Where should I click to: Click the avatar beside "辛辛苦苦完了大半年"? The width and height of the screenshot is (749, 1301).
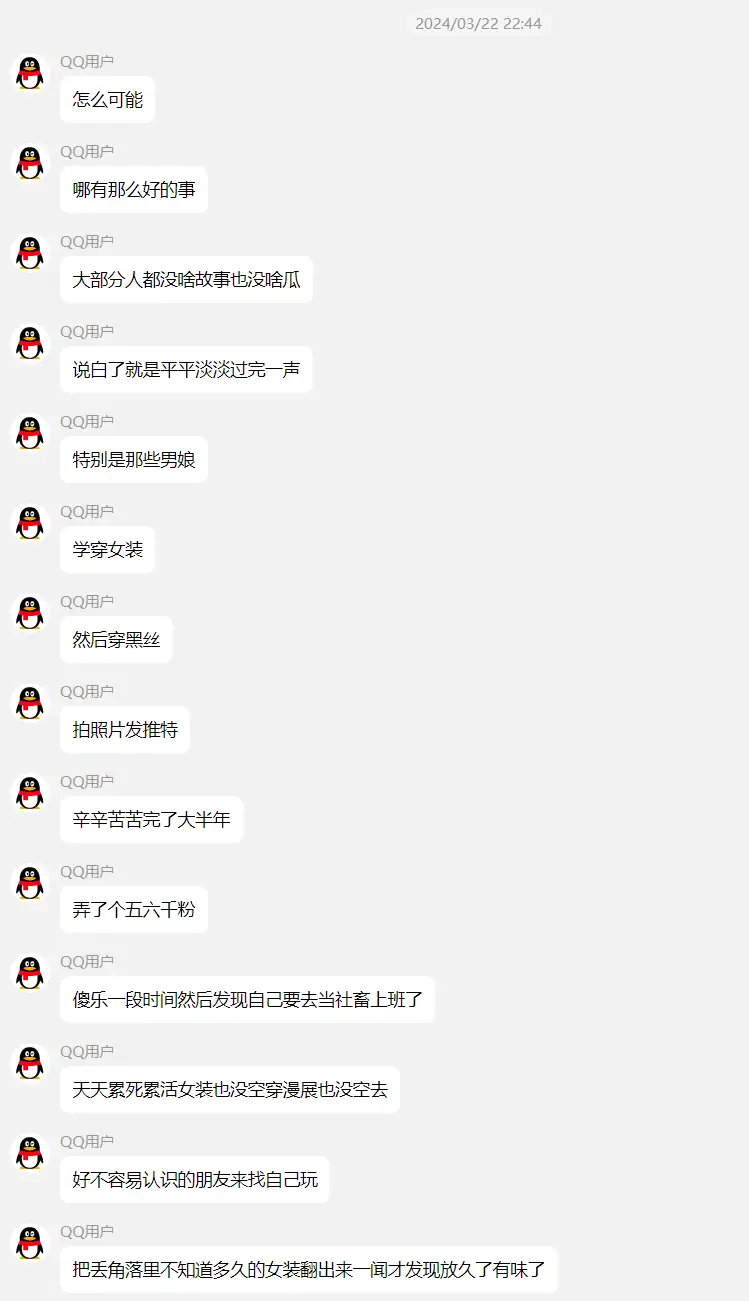pyautogui.click(x=30, y=794)
